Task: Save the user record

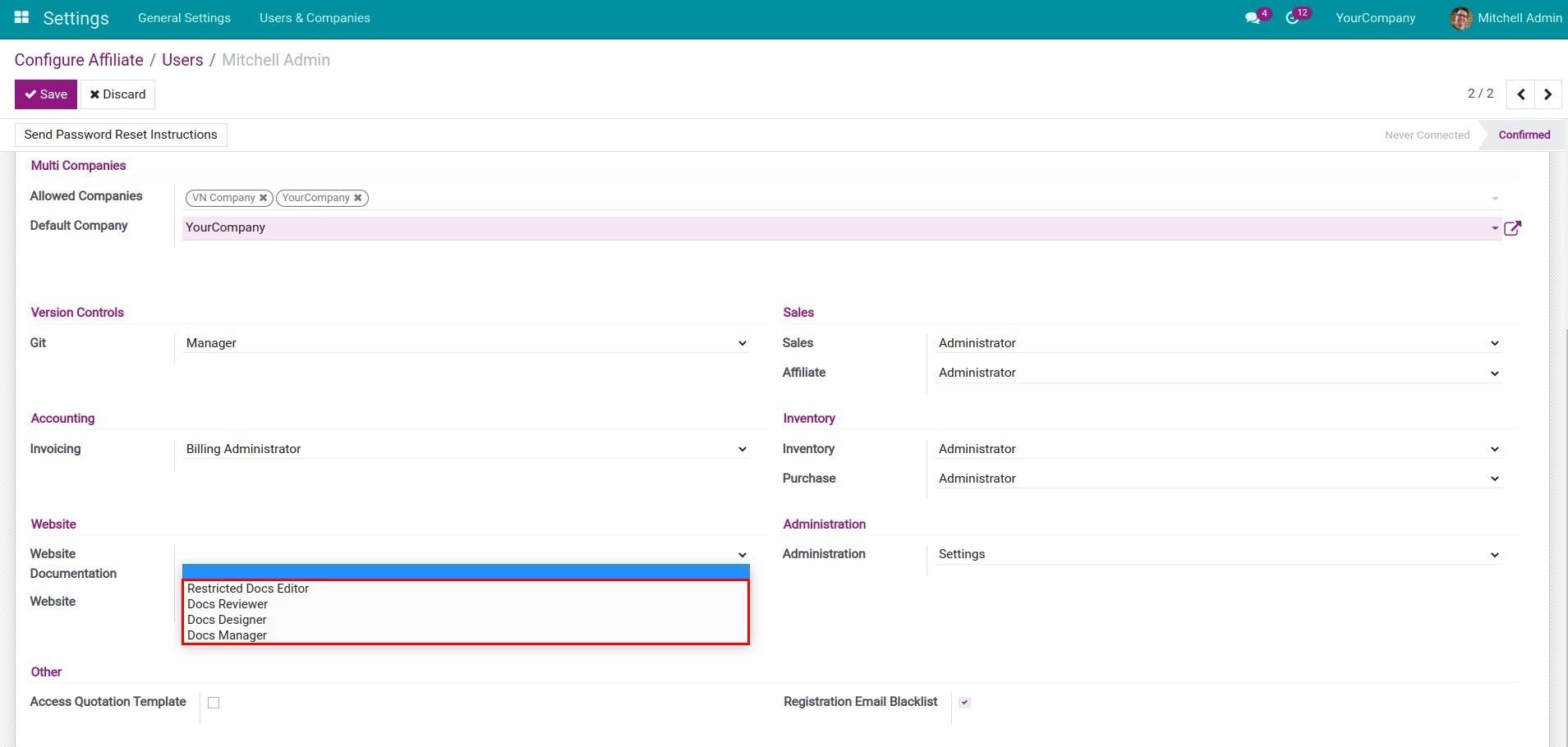Action: click(x=45, y=94)
